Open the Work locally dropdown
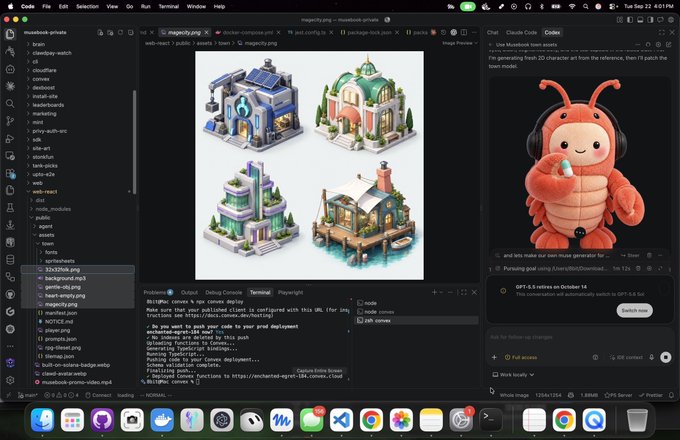Image resolution: width=680 pixels, height=440 pixels. coord(513,375)
